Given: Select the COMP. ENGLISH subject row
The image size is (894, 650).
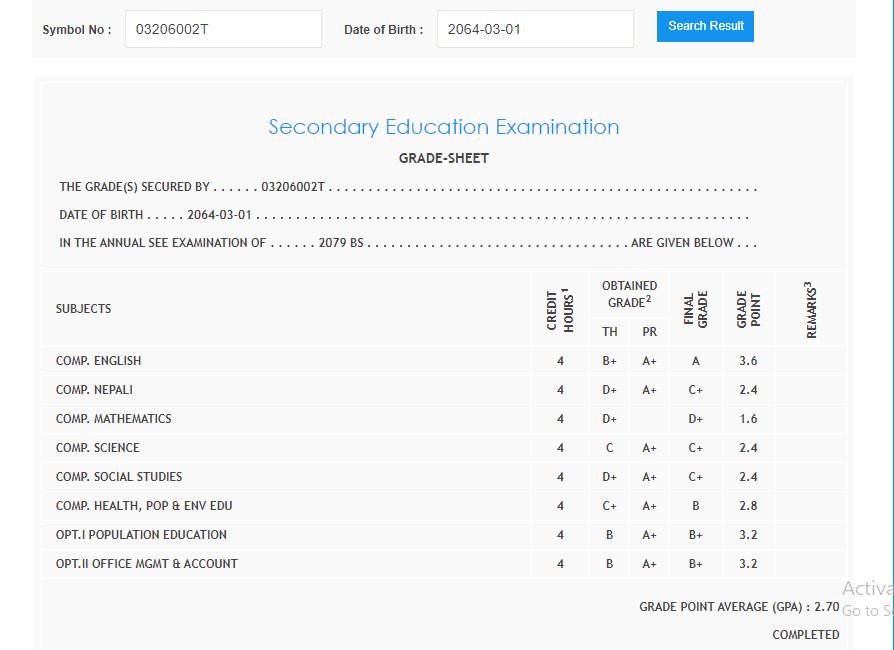Looking at the screenshot, I should [x=99, y=361].
